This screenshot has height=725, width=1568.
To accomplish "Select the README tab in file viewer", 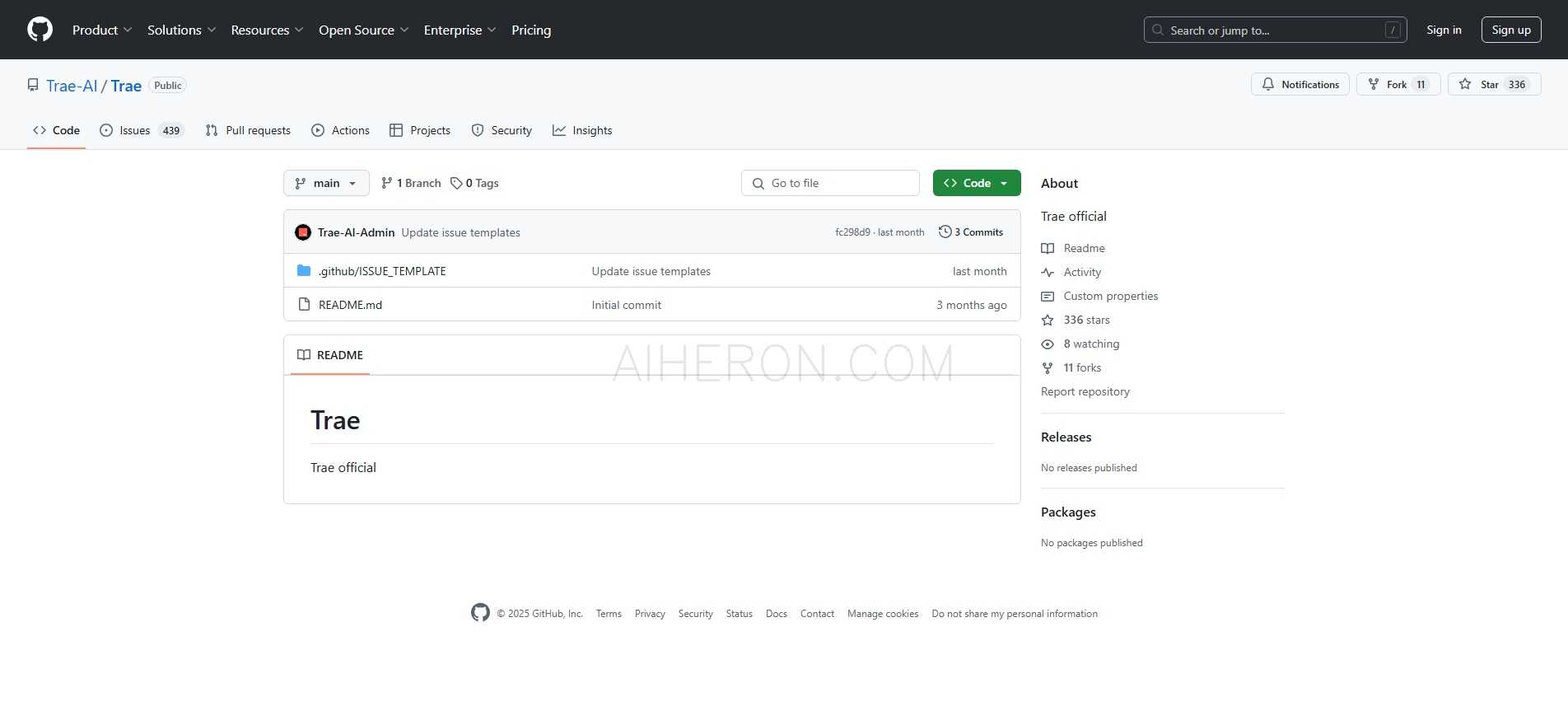I will coord(330,355).
